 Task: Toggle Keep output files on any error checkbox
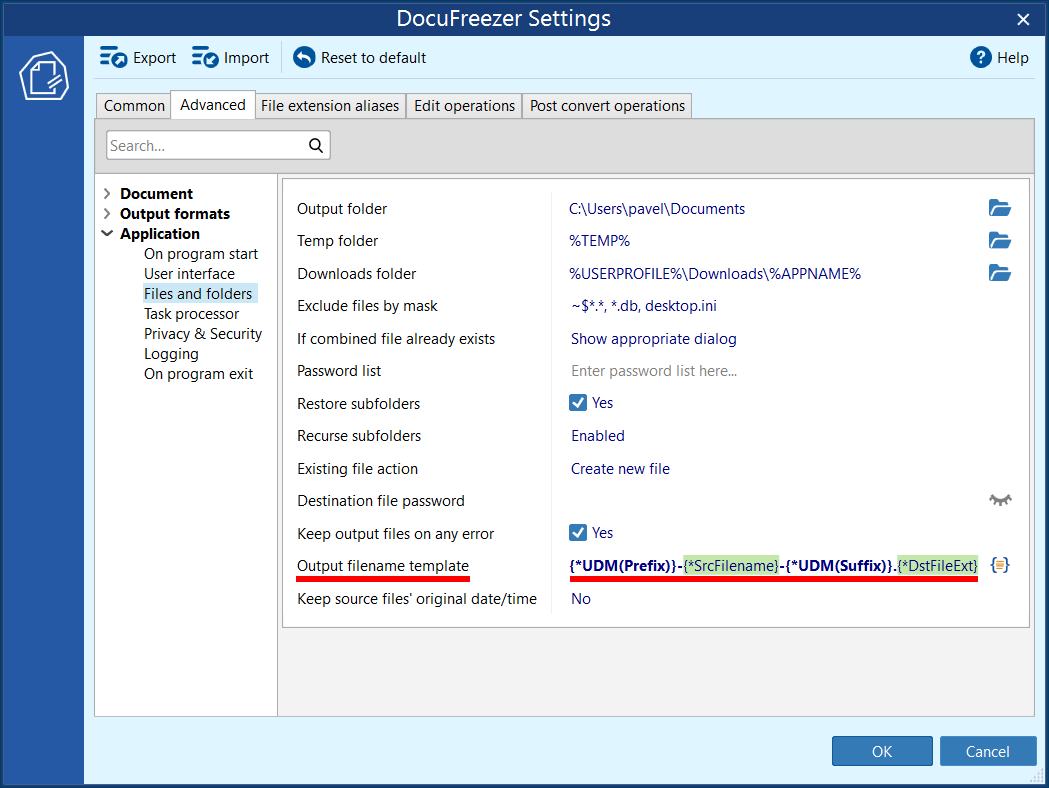pyautogui.click(x=578, y=532)
